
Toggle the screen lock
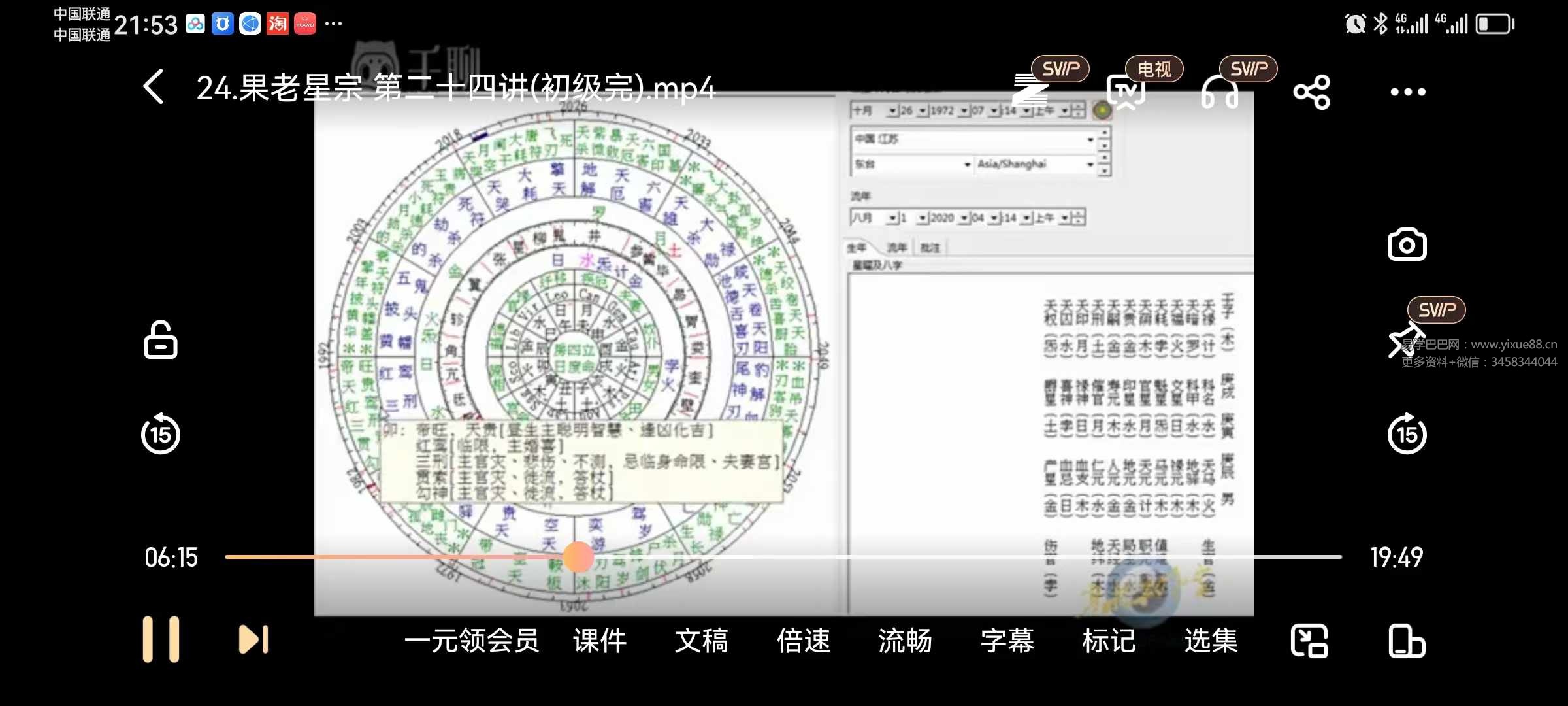point(159,341)
